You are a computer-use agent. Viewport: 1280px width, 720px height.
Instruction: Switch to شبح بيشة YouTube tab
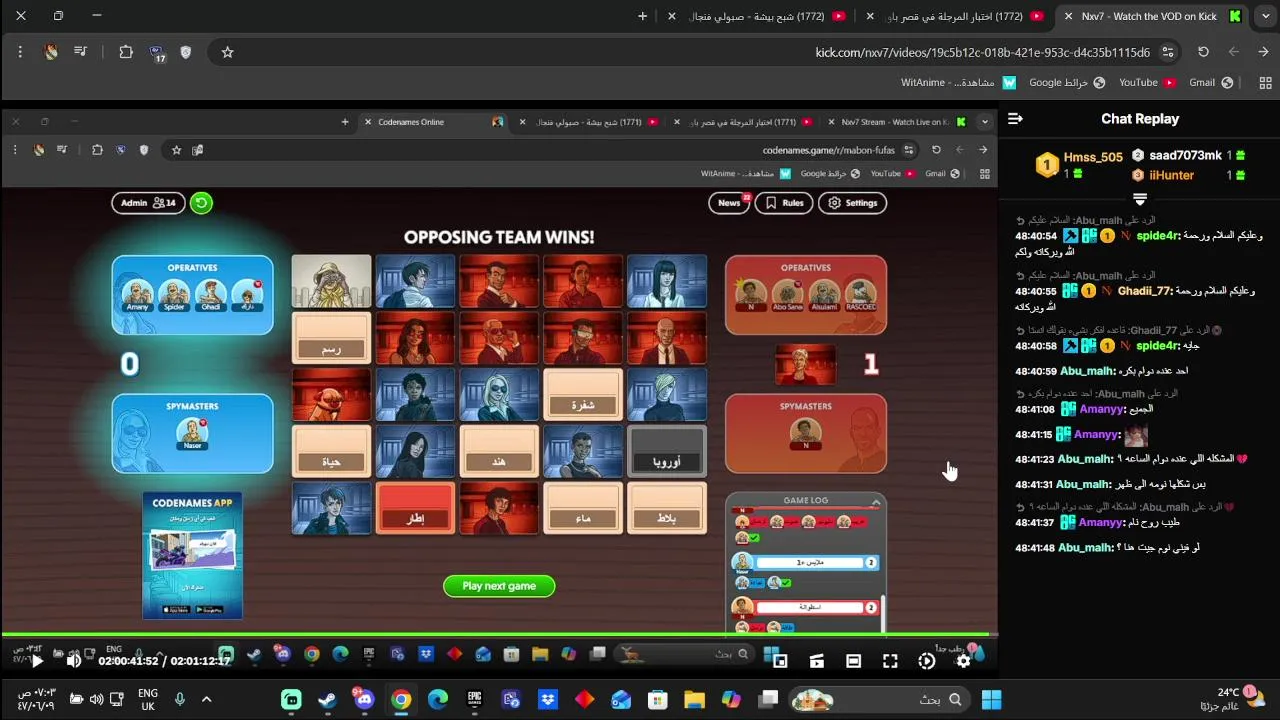tap(758, 16)
